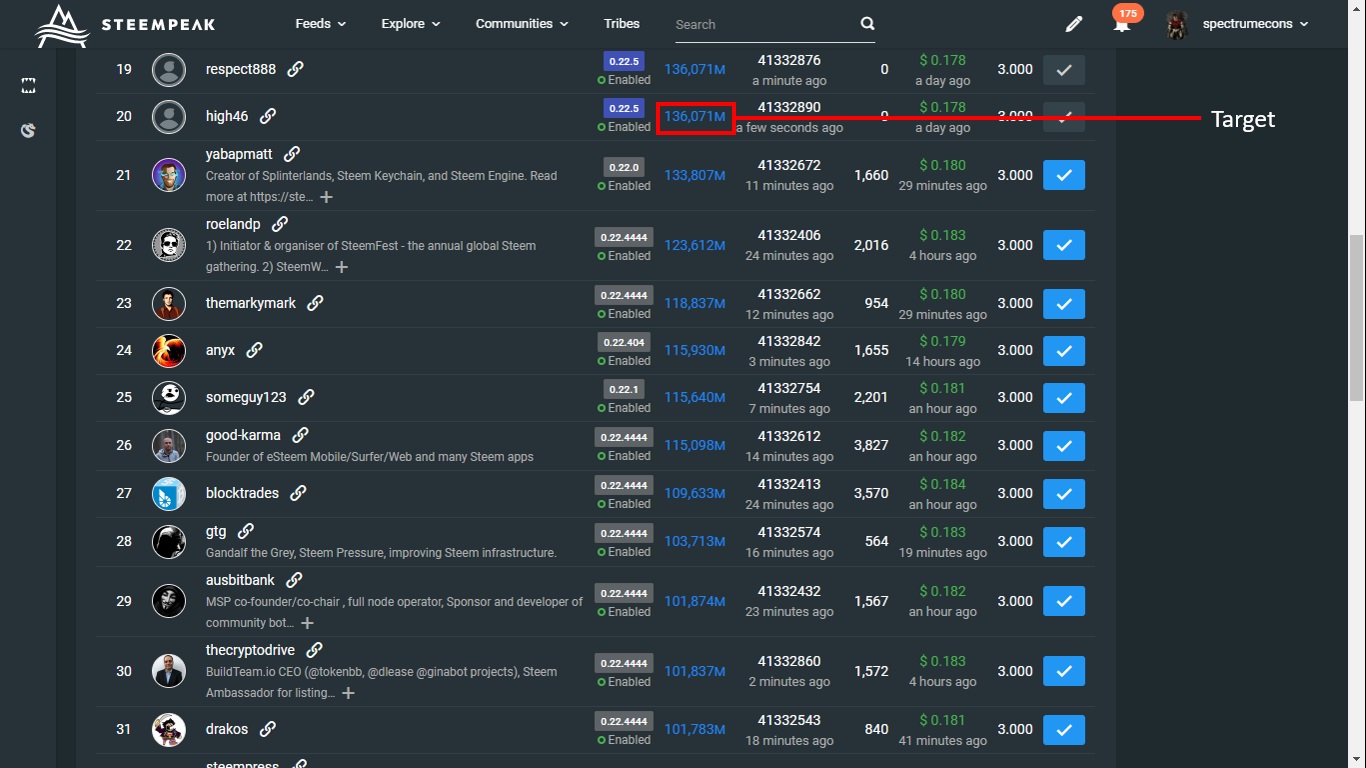Expand yabapmatt's description with plus
Screen dimensions: 1366x768
point(326,197)
